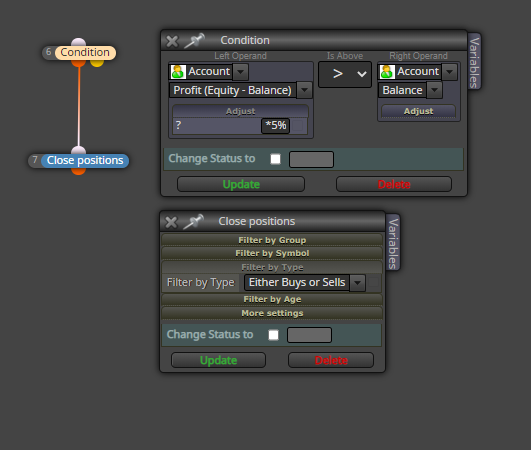Viewport: 531px width, 450px height.
Task: Open Variables tab on Condition panel
Action: click(474, 62)
